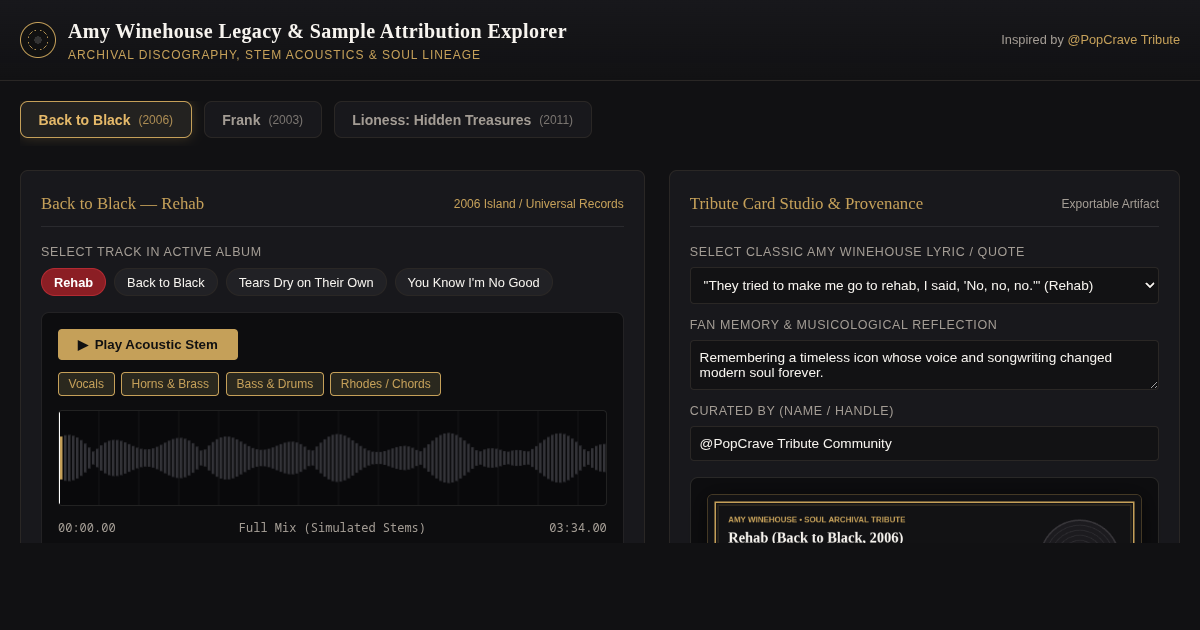Open Lioness: Hidden Treasures album tab
This screenshot has width=1200, height=630.
(x=463, y=120)
